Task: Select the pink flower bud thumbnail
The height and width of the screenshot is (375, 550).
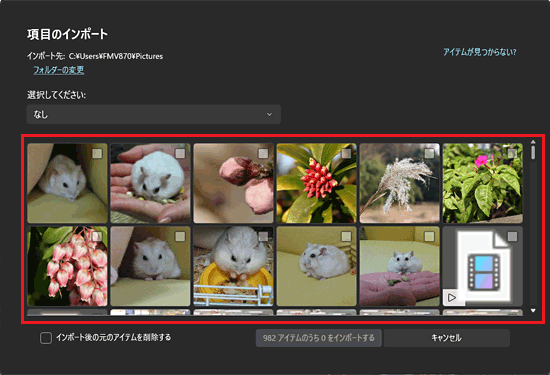Action: pos(233,183)
